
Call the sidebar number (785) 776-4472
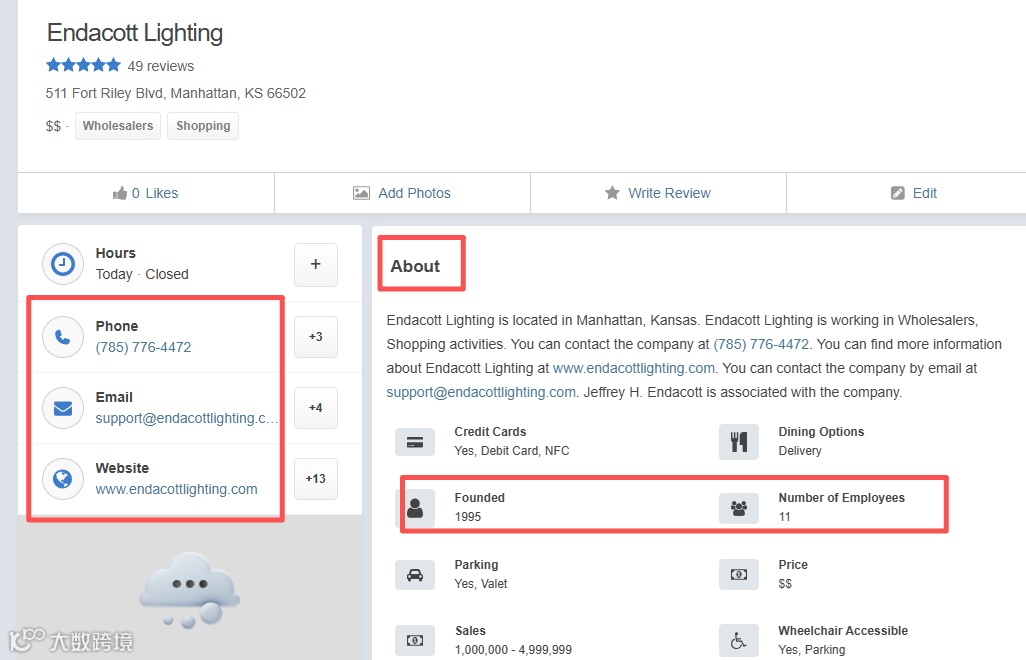[143, 347]
